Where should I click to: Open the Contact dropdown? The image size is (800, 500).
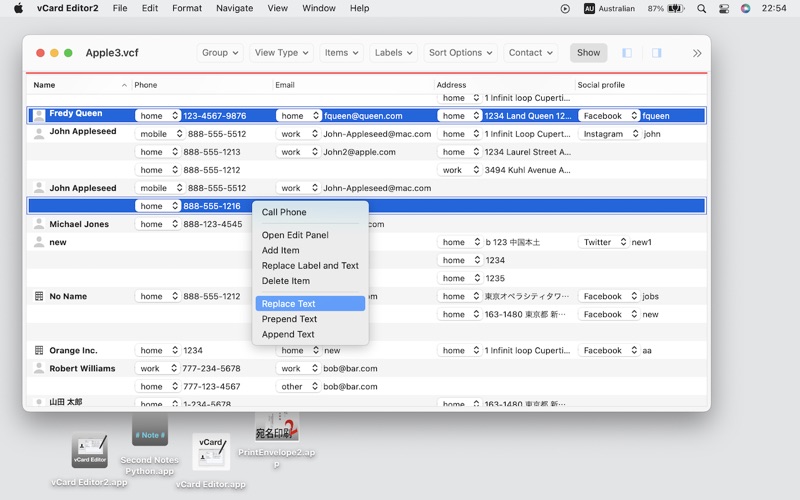coord(531,53)
